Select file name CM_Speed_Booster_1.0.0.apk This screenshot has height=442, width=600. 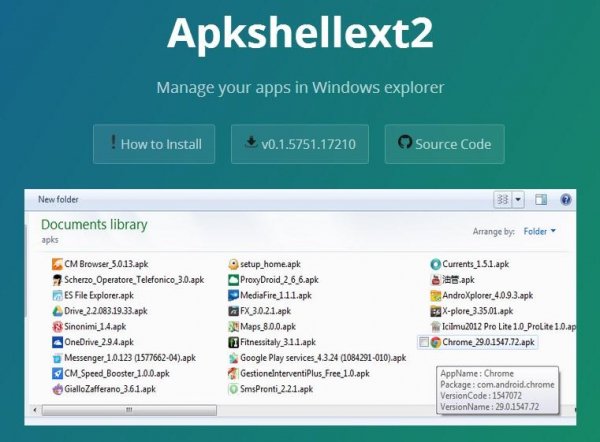[x=117, y=373]
